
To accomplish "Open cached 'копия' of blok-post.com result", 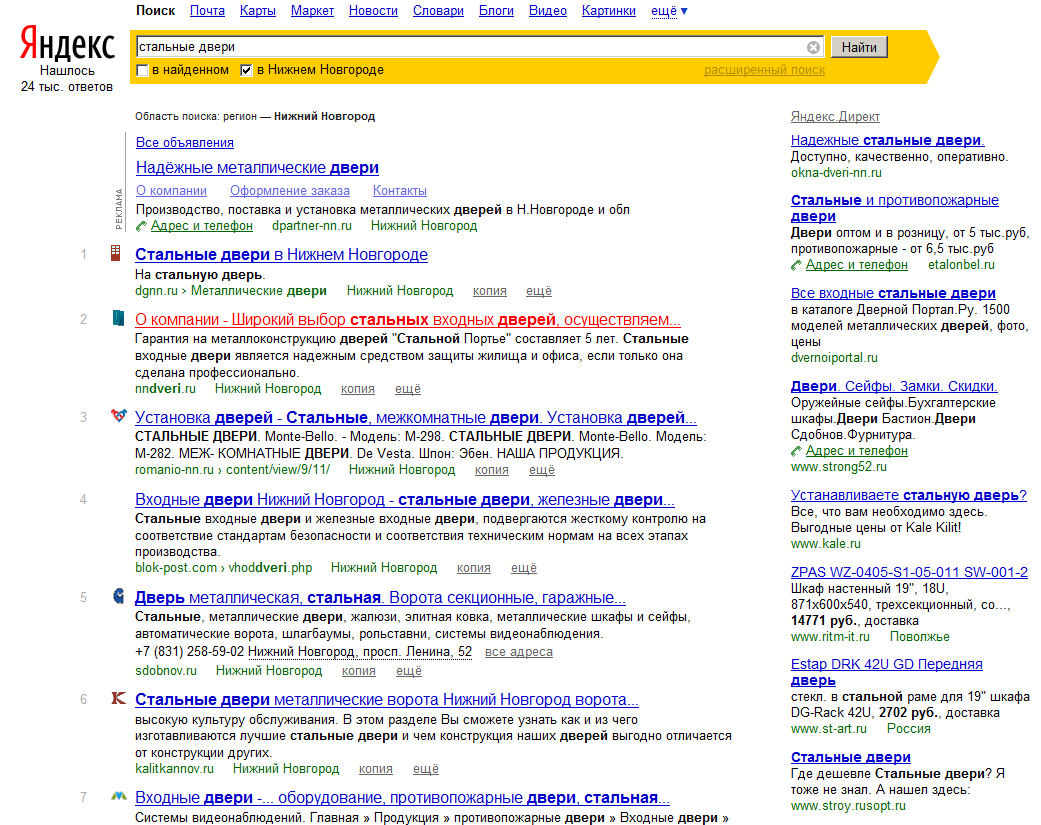I will [474, 568].
